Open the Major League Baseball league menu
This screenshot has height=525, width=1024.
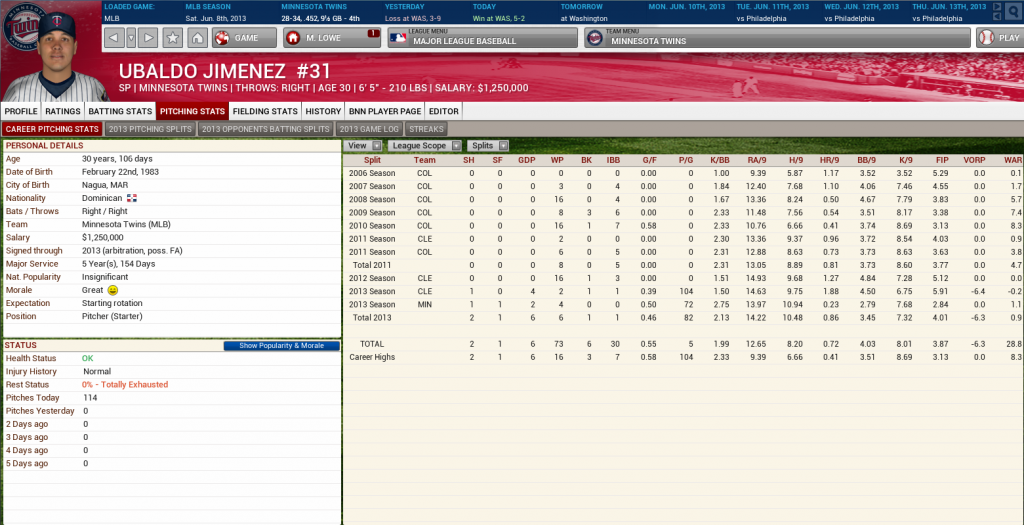coord(482,38)
